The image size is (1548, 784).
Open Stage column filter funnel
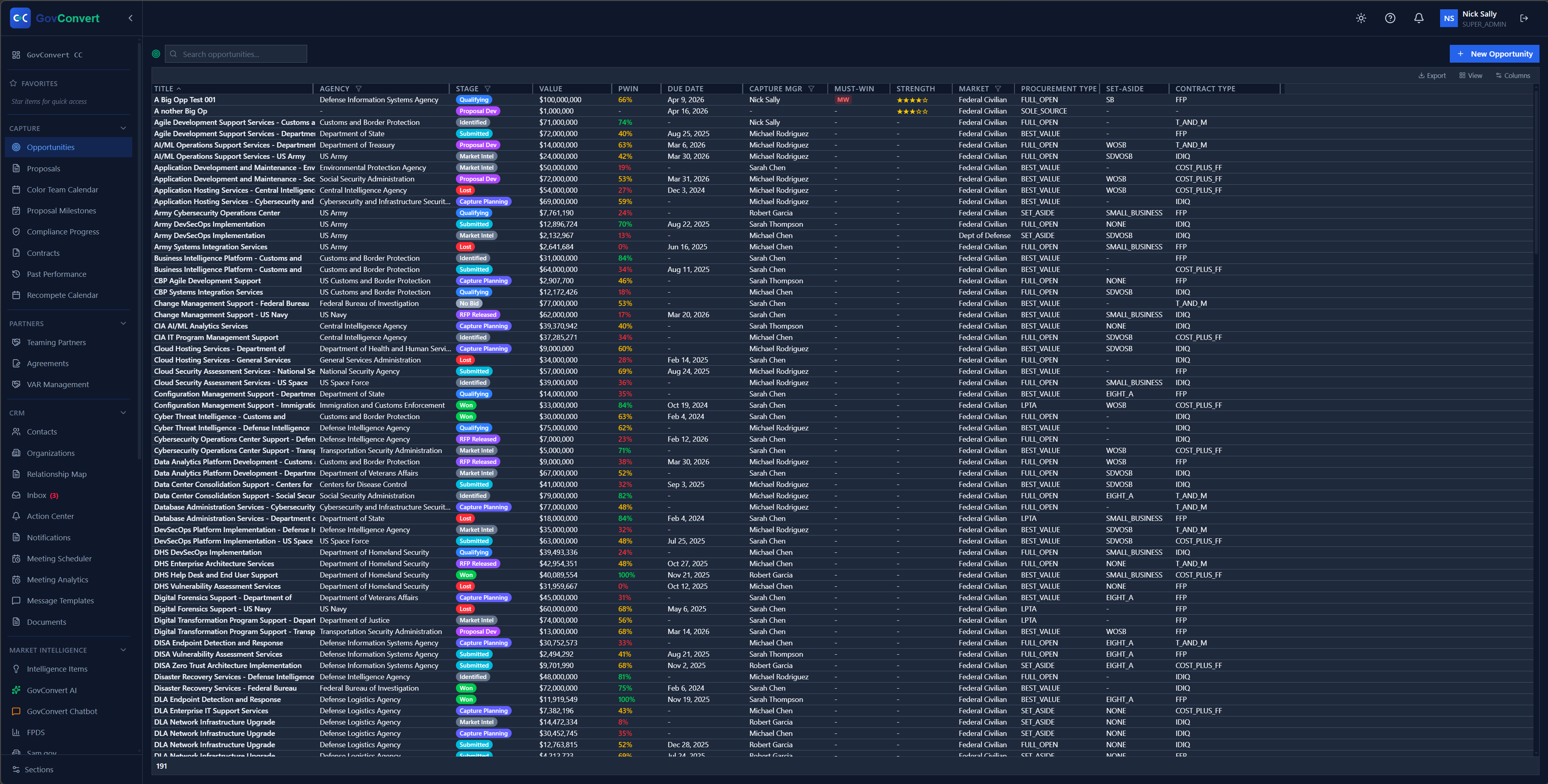coord(487,89)
